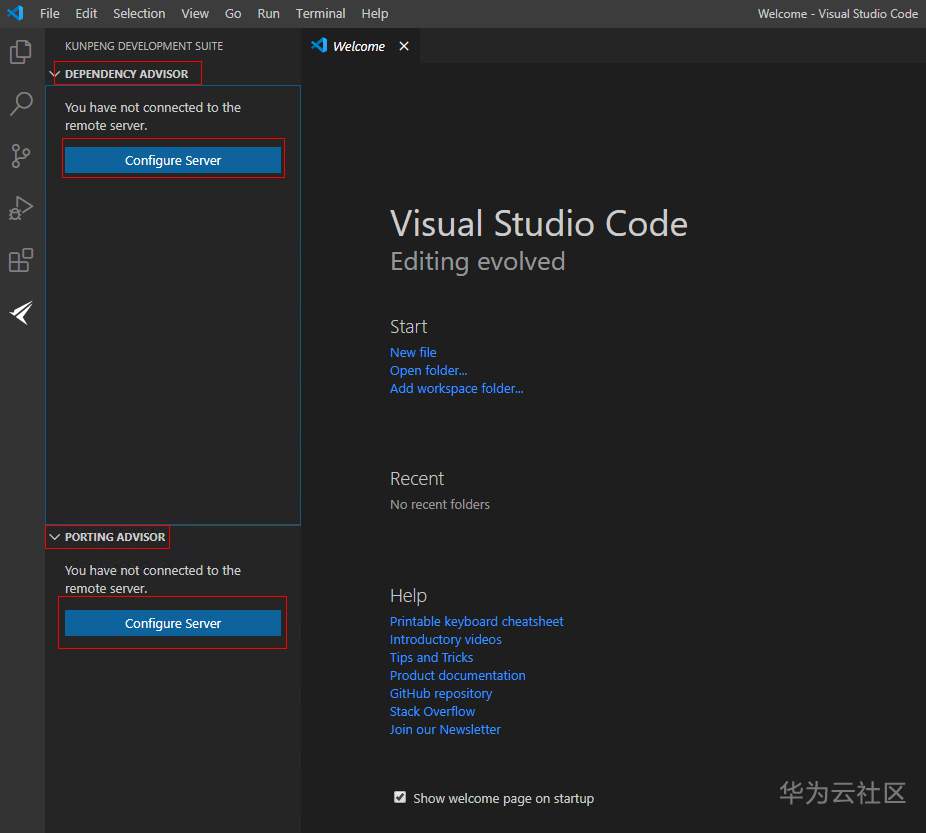
Task: Open the File menu
Action: [x=49, y=14]
